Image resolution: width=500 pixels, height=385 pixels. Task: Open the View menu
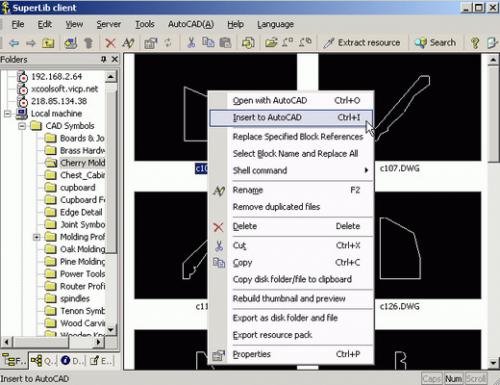[74, 24]
